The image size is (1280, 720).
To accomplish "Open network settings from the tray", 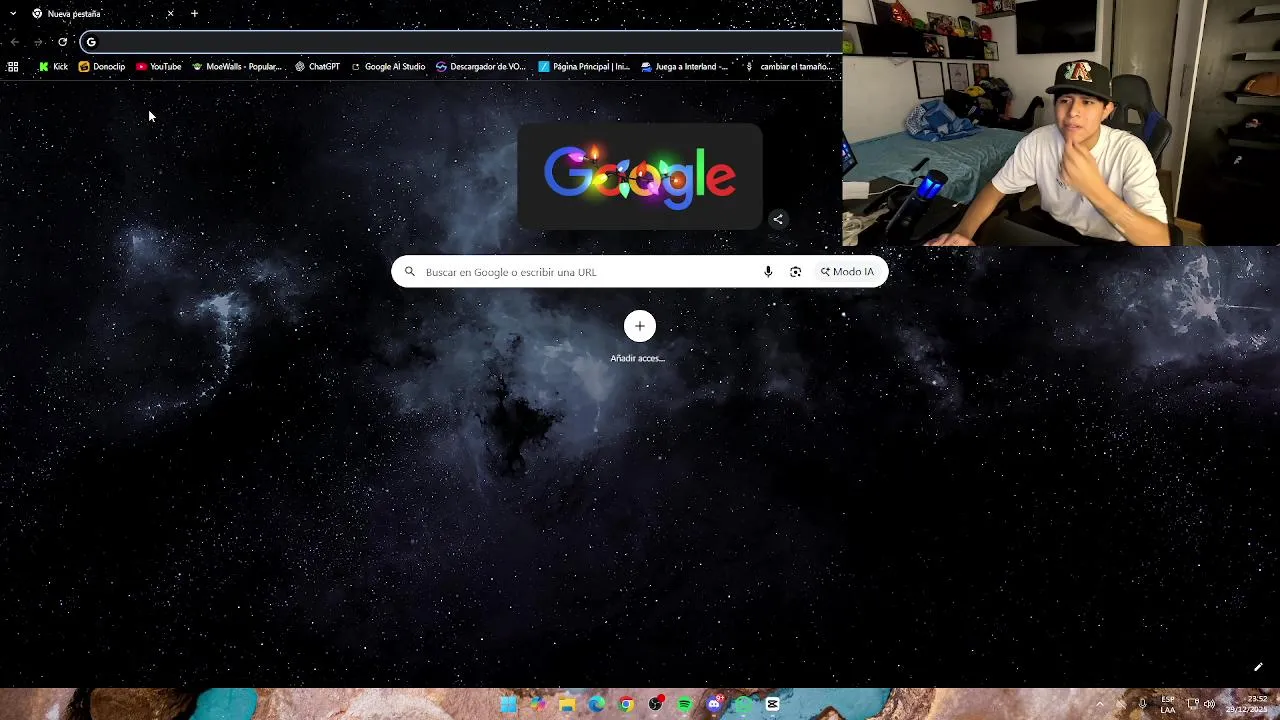I will point(1193,704).
